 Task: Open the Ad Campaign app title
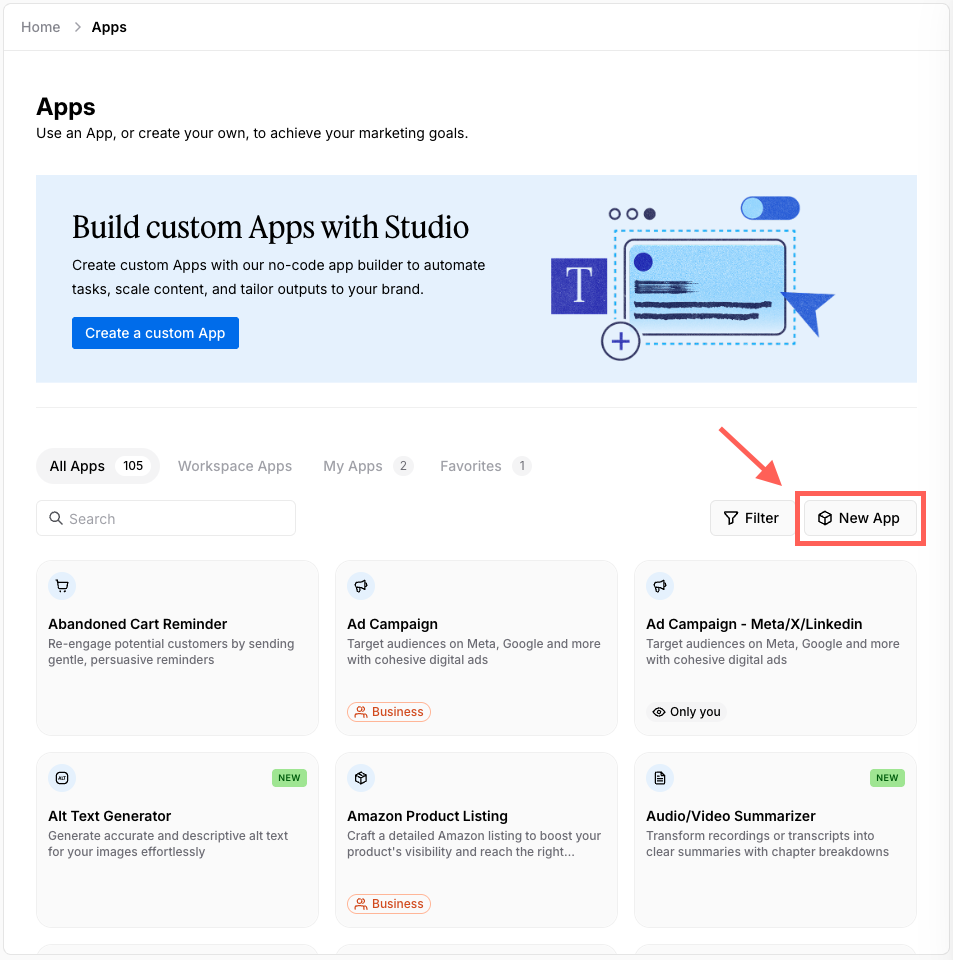coord(392,624)
